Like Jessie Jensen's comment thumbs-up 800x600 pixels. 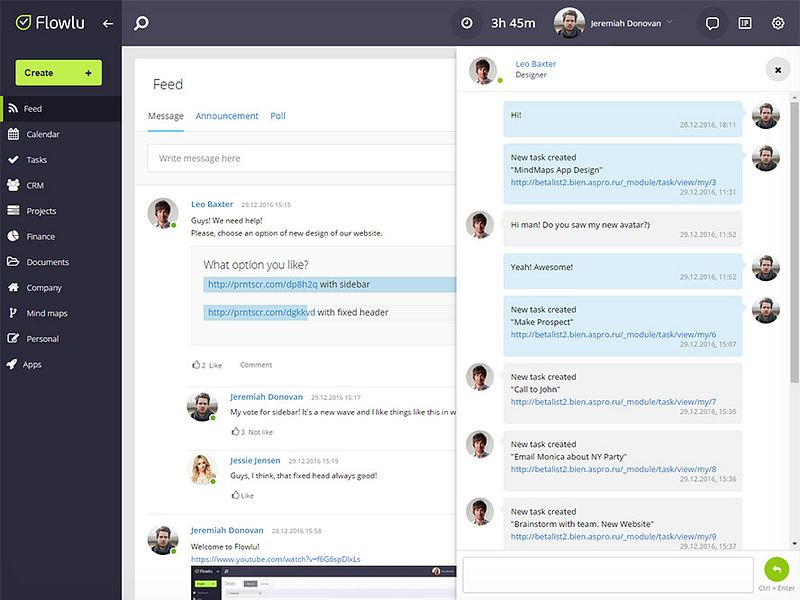pos(235,494)
